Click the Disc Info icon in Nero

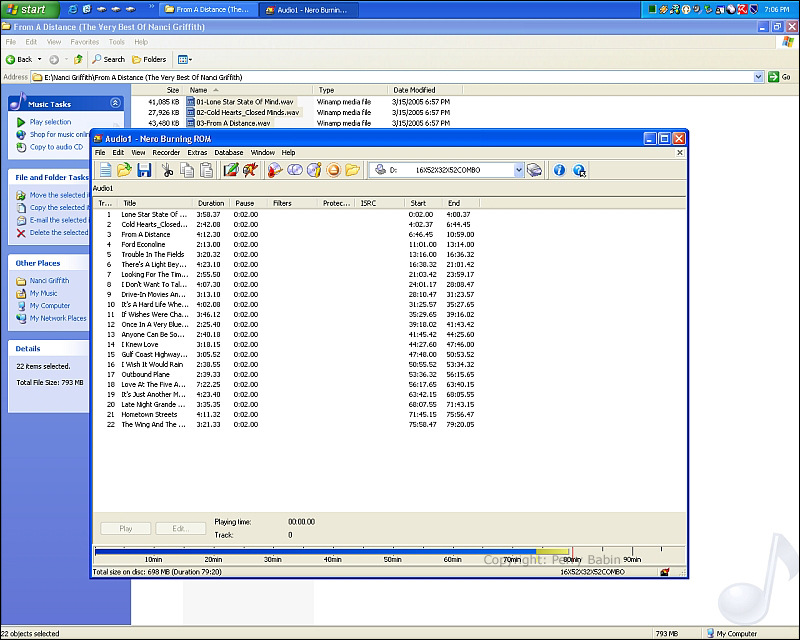[314, 170]
